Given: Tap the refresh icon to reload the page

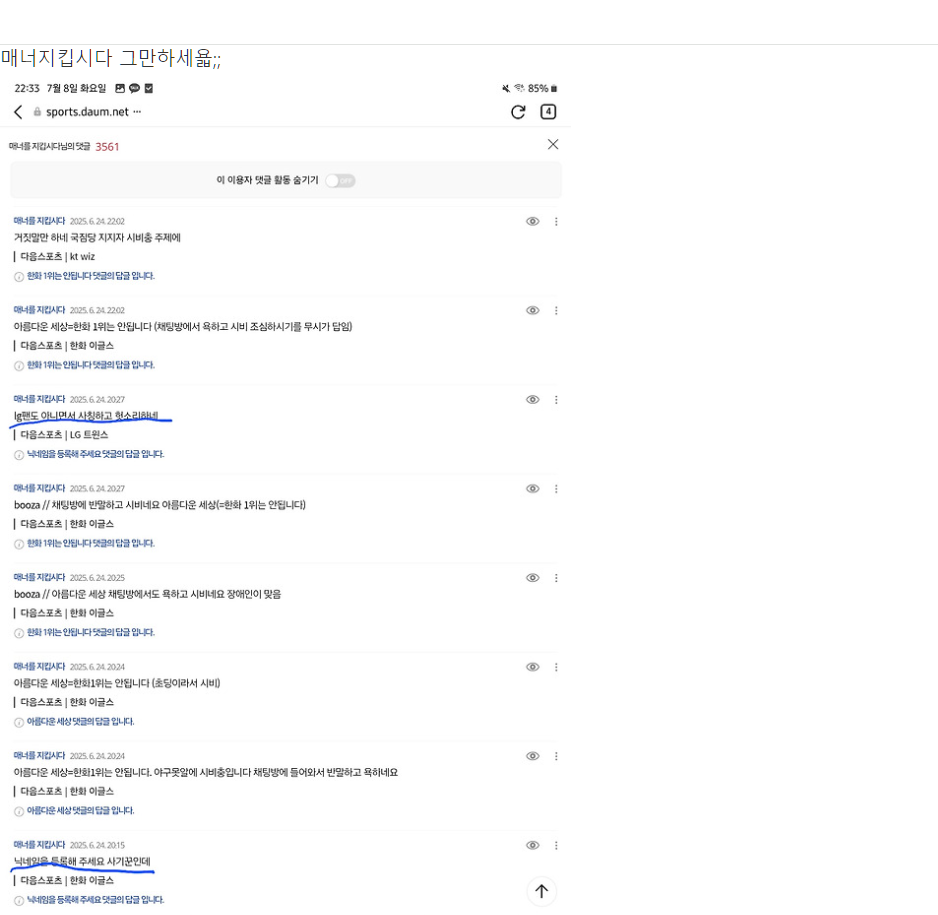Looking at the screenshot, I should (518, 113).
